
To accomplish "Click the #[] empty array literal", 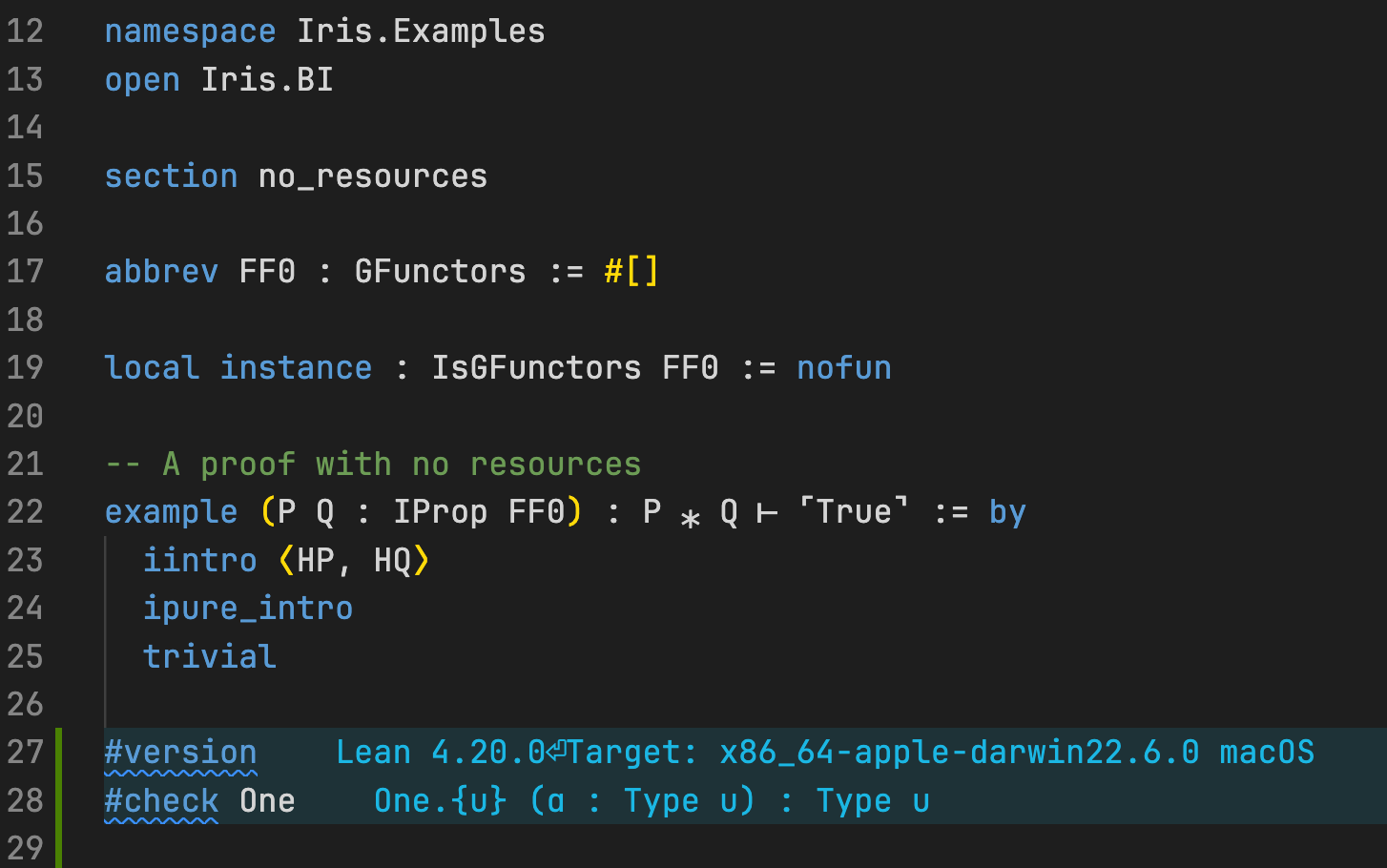I will tap(631, 272).
